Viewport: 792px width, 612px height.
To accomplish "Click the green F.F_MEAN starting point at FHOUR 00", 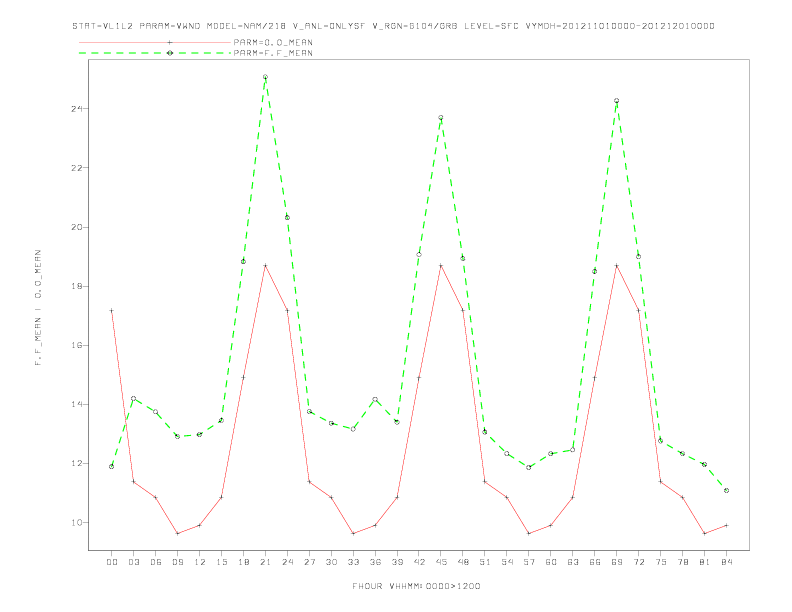I will click(x=112, y=467).
